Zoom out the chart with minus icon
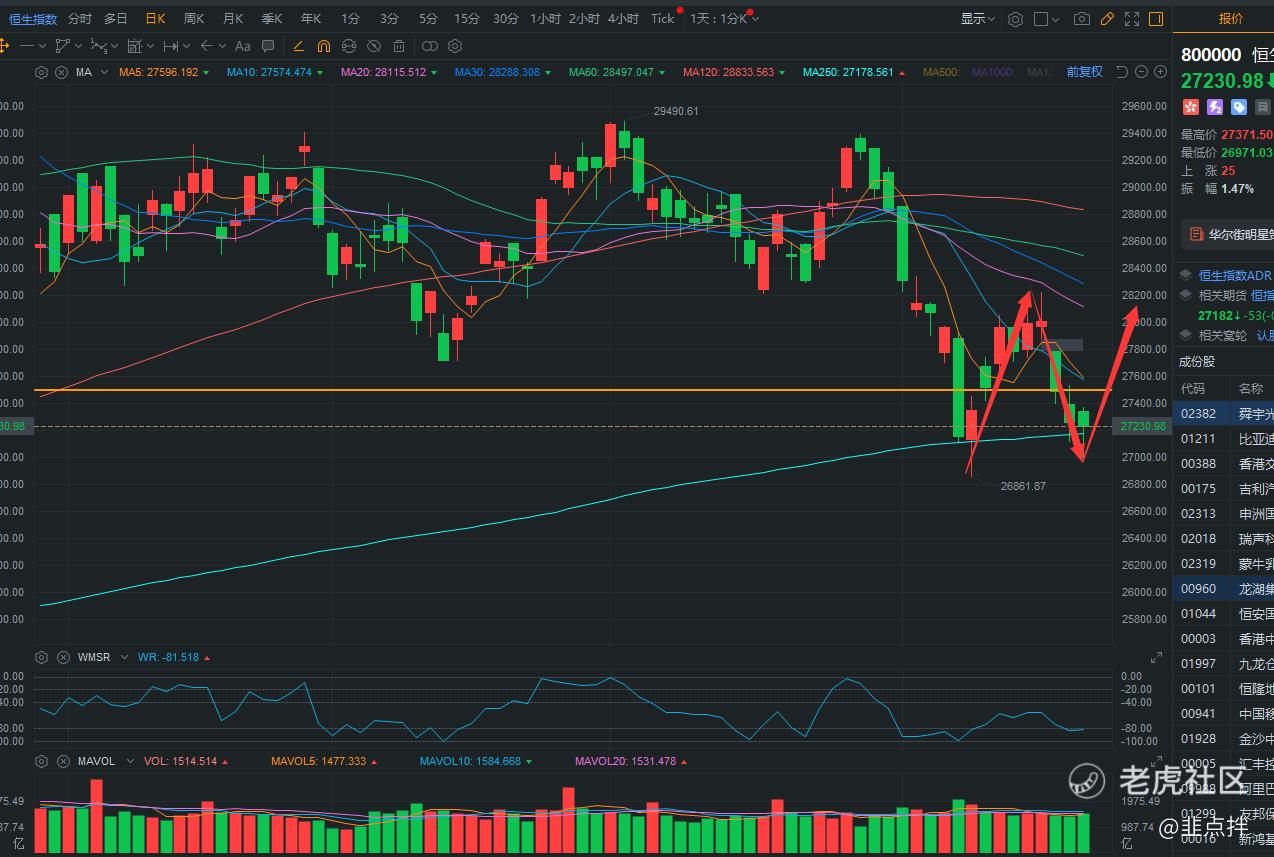The image size is (1274, 857). (1141, 72)
